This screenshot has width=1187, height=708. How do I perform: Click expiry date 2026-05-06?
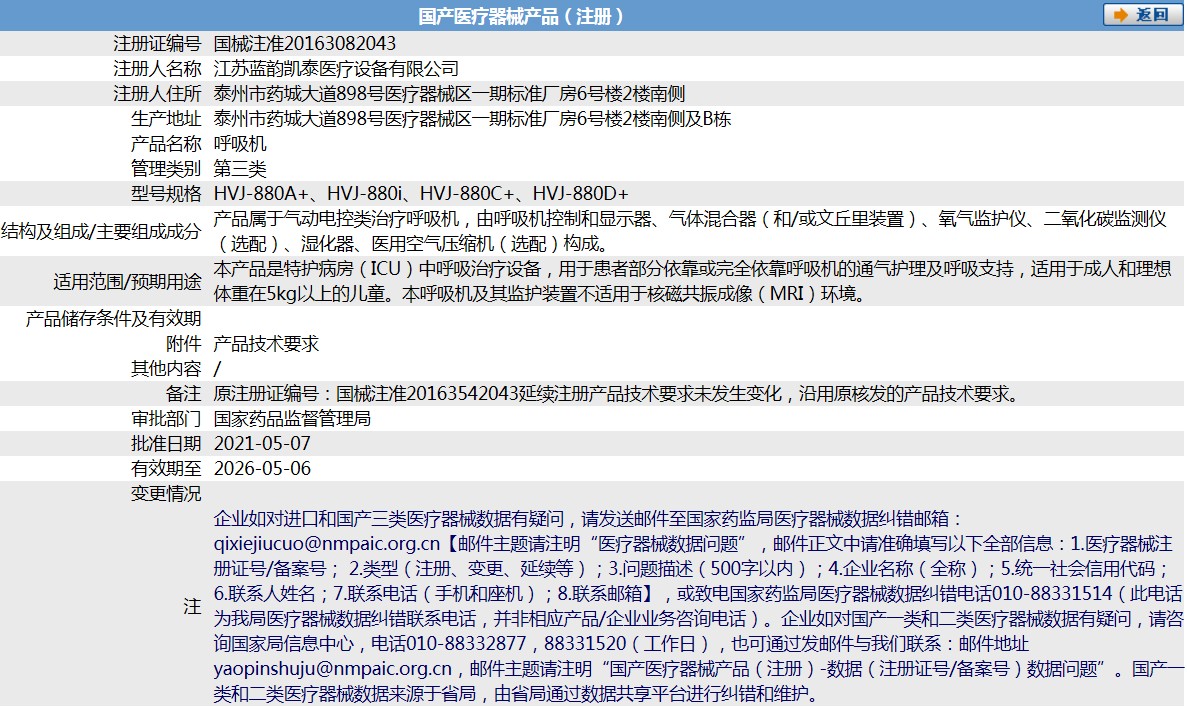pyautogui.click(x=263, y=469)
